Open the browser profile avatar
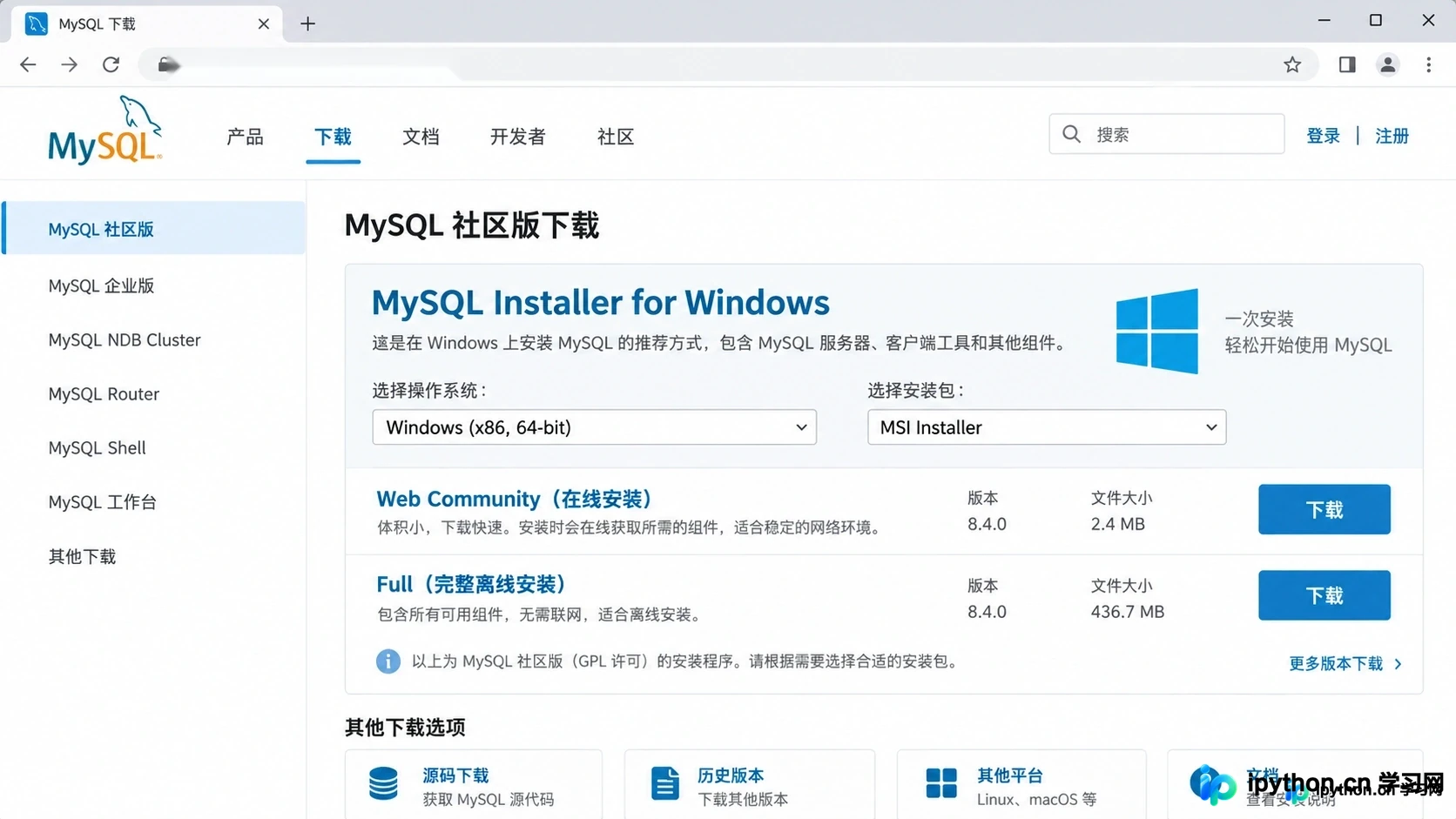 1388,64
